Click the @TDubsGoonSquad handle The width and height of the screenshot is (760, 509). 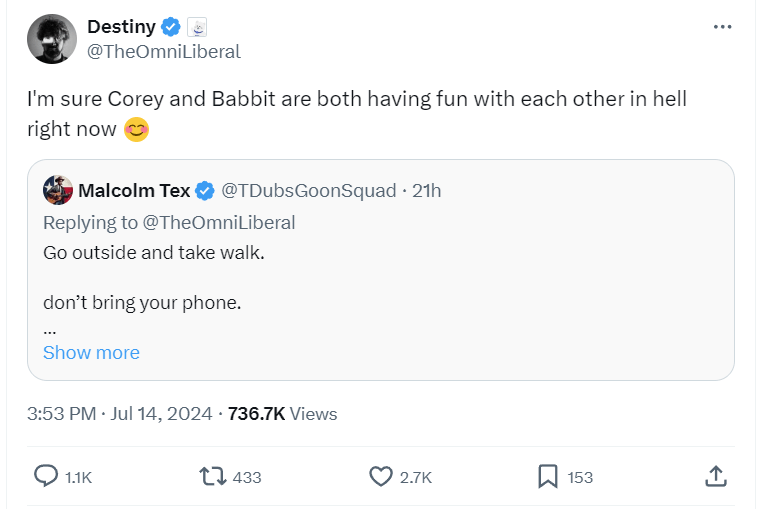pos(308,190)
